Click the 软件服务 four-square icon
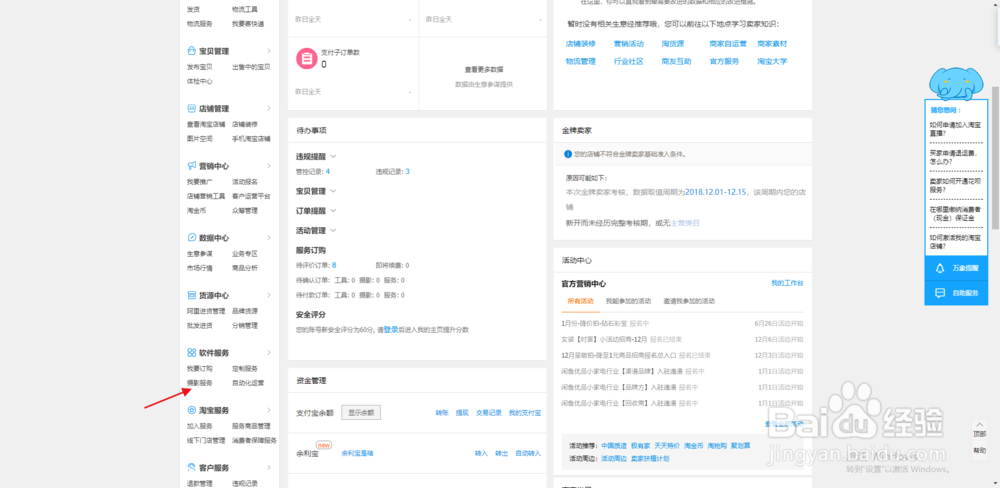Viewport: 1000px width, 488px height. (191, 353)
